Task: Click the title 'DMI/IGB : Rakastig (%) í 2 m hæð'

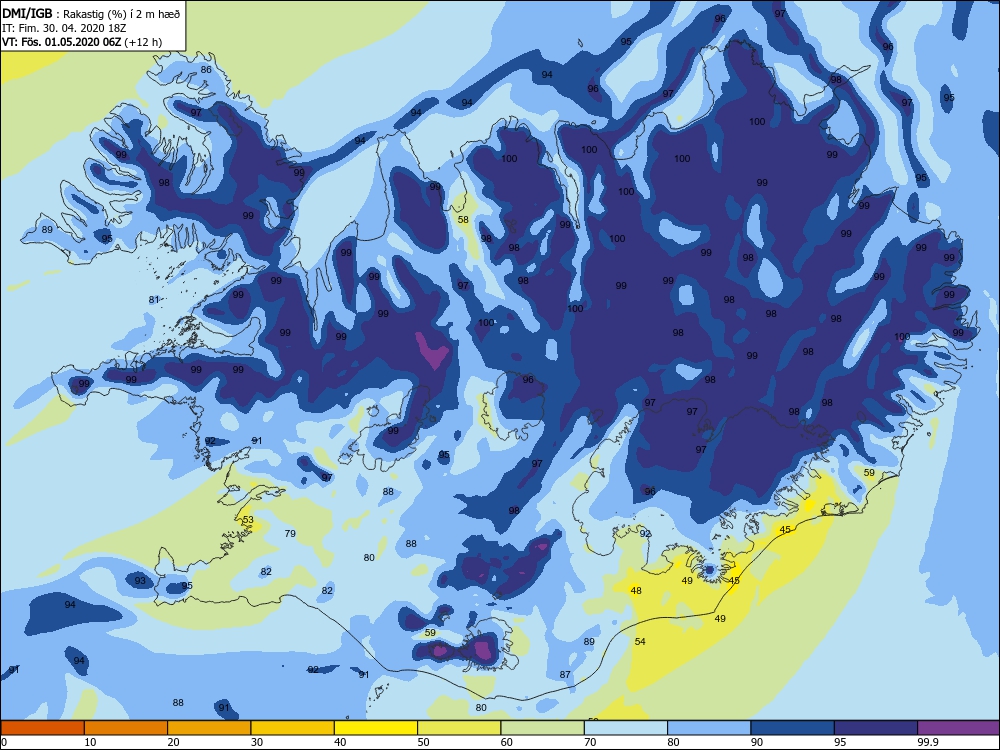Action: point(91,13)
